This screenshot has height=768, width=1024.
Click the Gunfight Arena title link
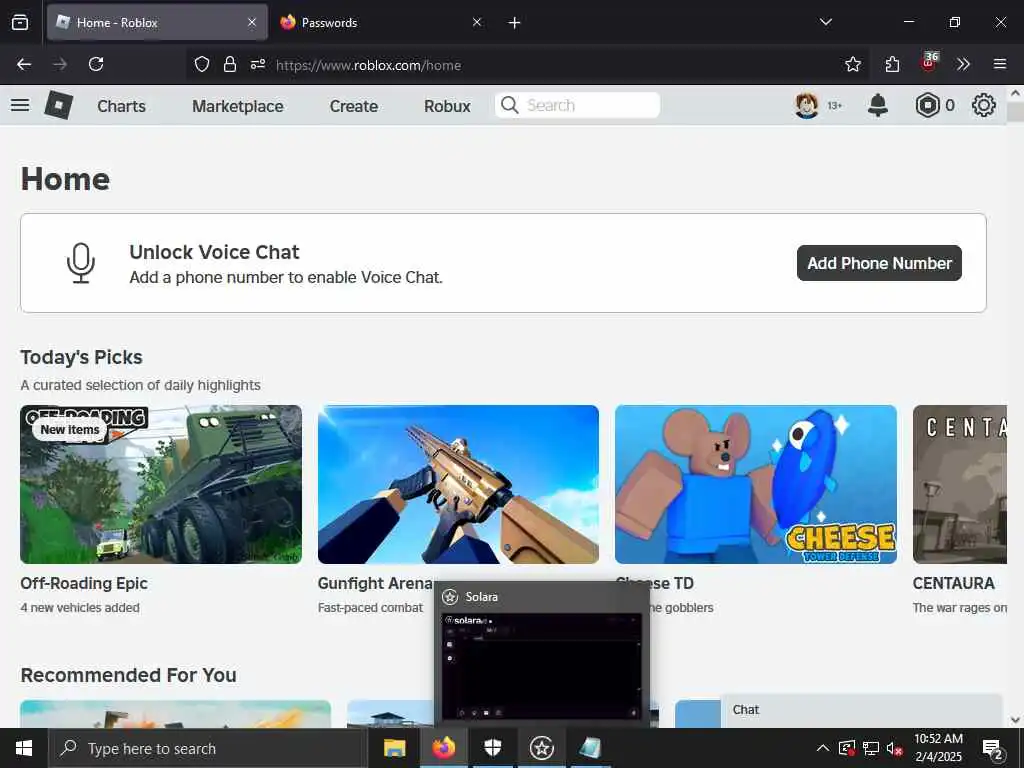point(376,583)
